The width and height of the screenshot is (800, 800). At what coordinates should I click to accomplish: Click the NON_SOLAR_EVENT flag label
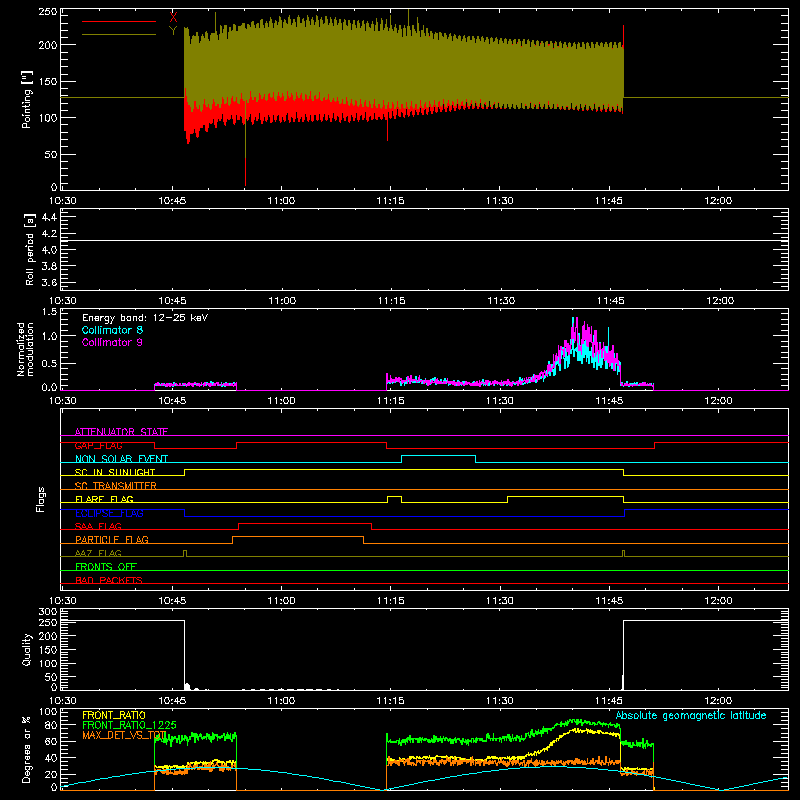click(x=121, y=459)
